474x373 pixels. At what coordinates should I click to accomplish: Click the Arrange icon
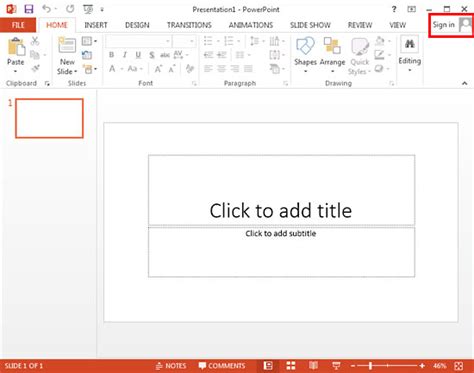coord(332,46)
